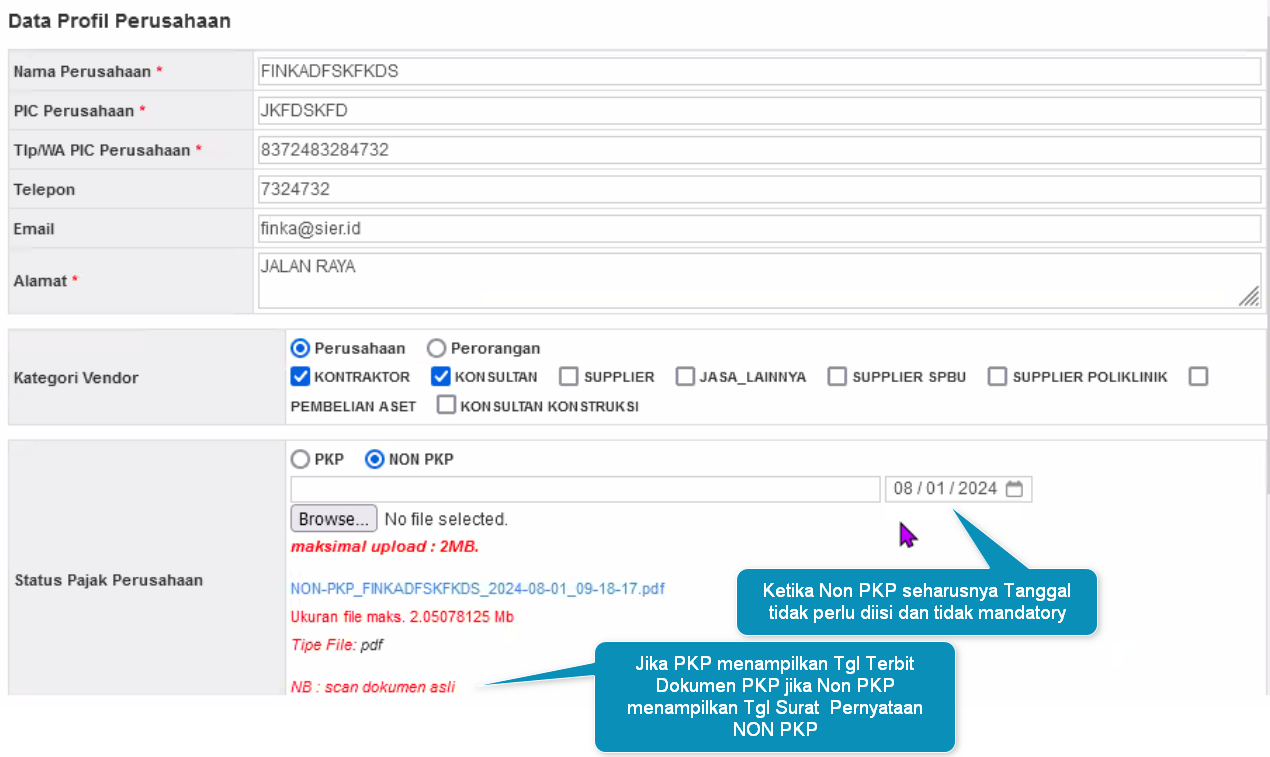Viewport: 1270px width, 757px height.
Task: Choose the PKP tax status radio
Action: click(x=300, y=460)
